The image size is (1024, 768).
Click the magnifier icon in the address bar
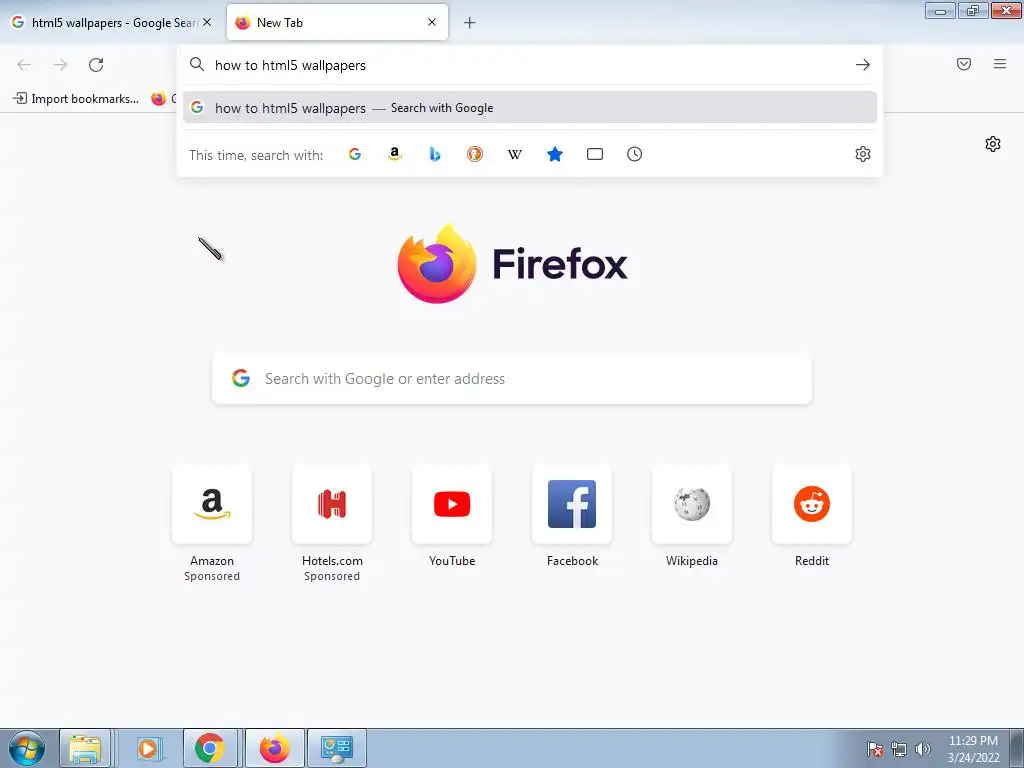[197, 64]
